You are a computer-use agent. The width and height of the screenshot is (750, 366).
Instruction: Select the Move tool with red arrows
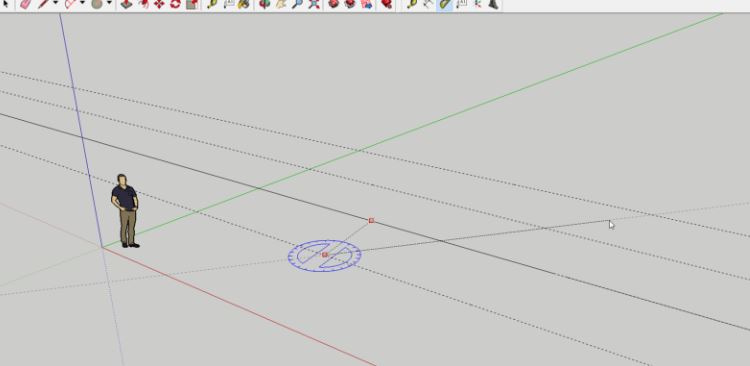[159, 5]
